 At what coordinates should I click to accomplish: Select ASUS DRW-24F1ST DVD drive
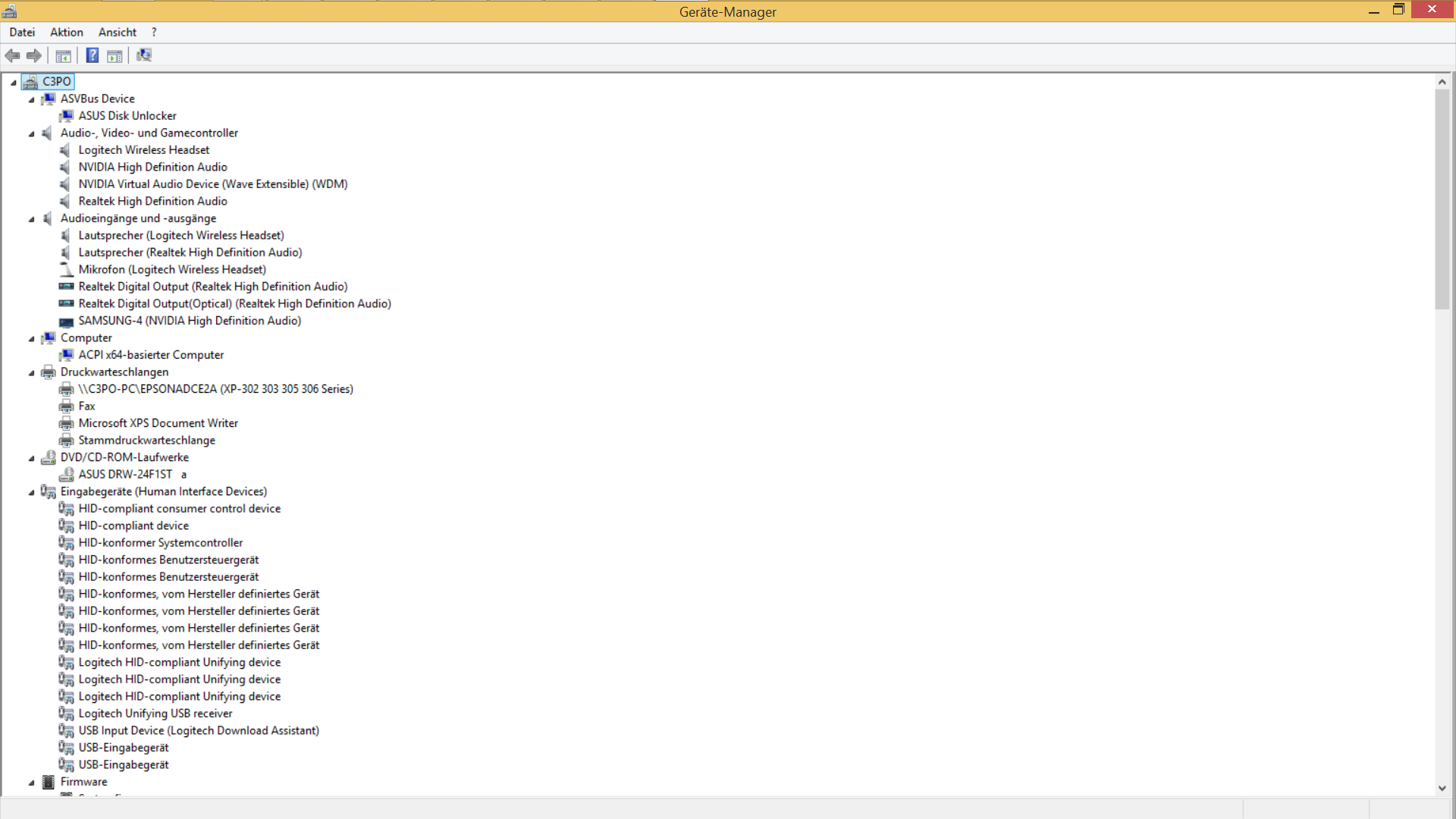pos(125,475)
